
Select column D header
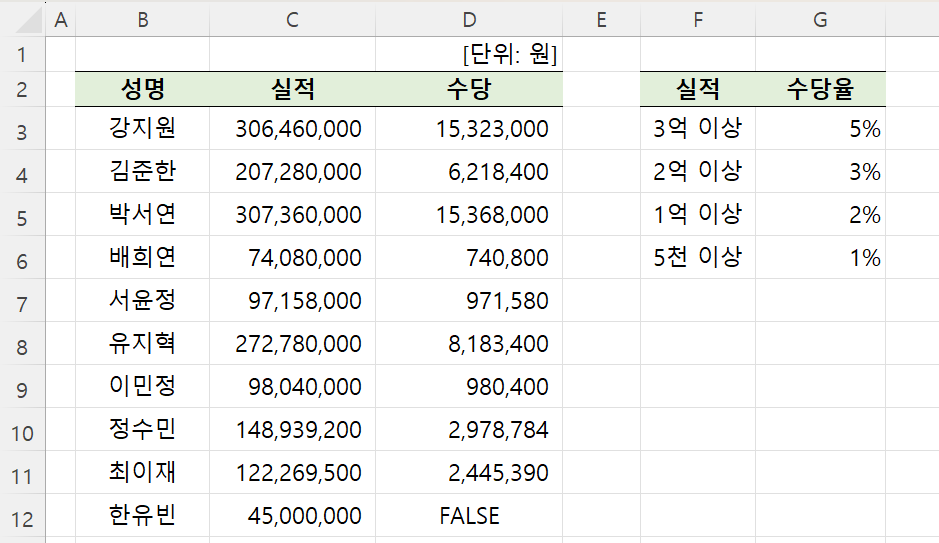(x=469, y=20)
